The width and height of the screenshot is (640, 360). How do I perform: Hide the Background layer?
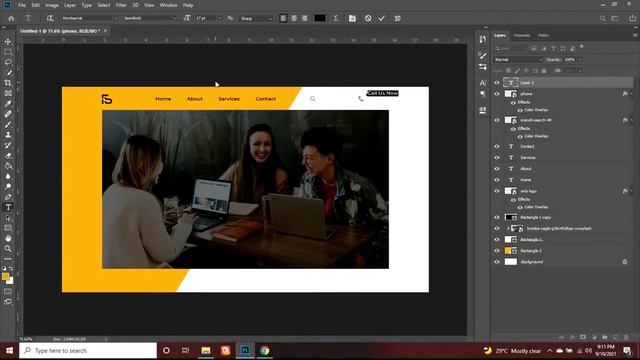(497, 262)
